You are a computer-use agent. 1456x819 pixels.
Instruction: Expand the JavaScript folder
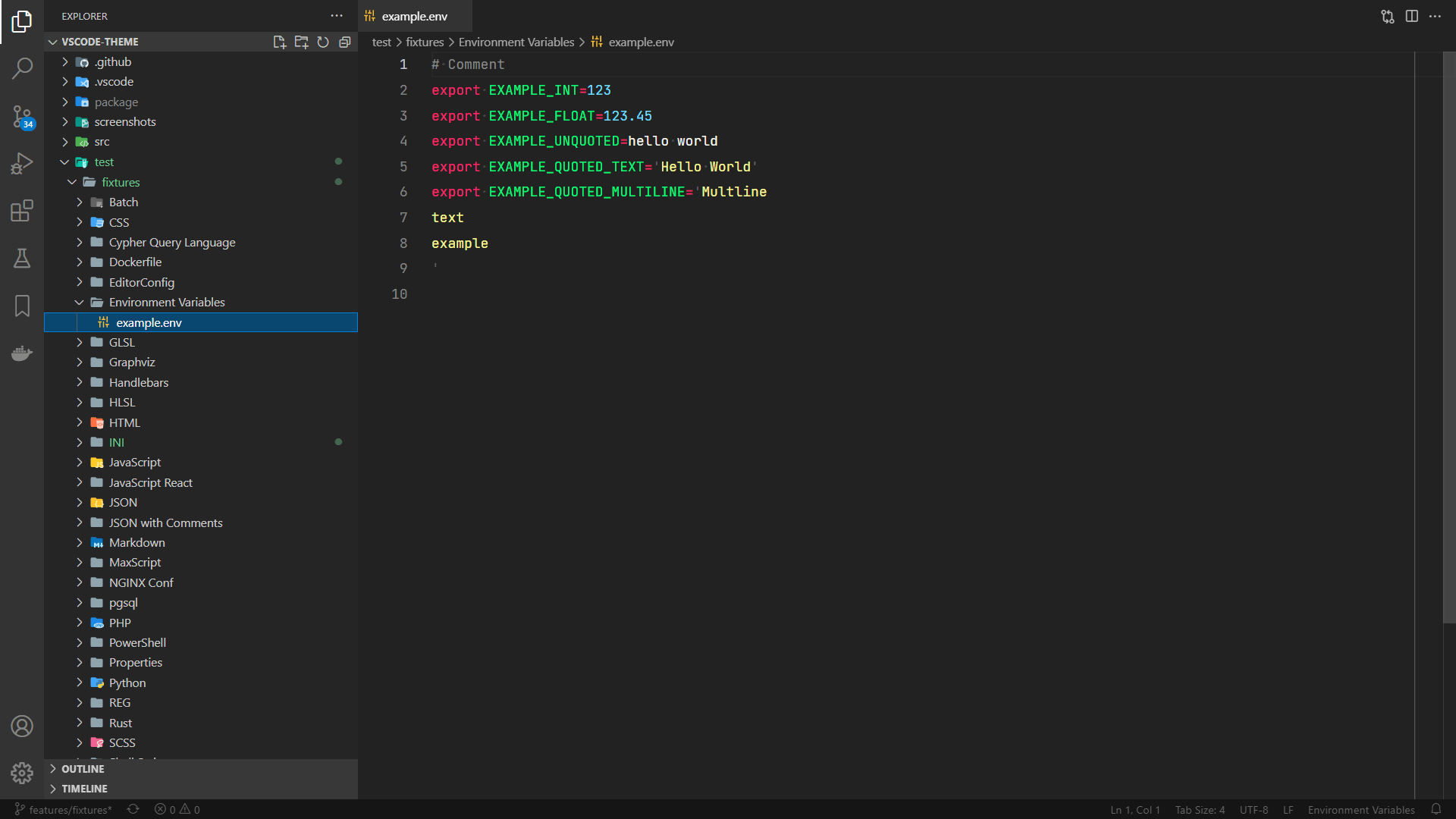pyautogui.click(x=135, y=462)
